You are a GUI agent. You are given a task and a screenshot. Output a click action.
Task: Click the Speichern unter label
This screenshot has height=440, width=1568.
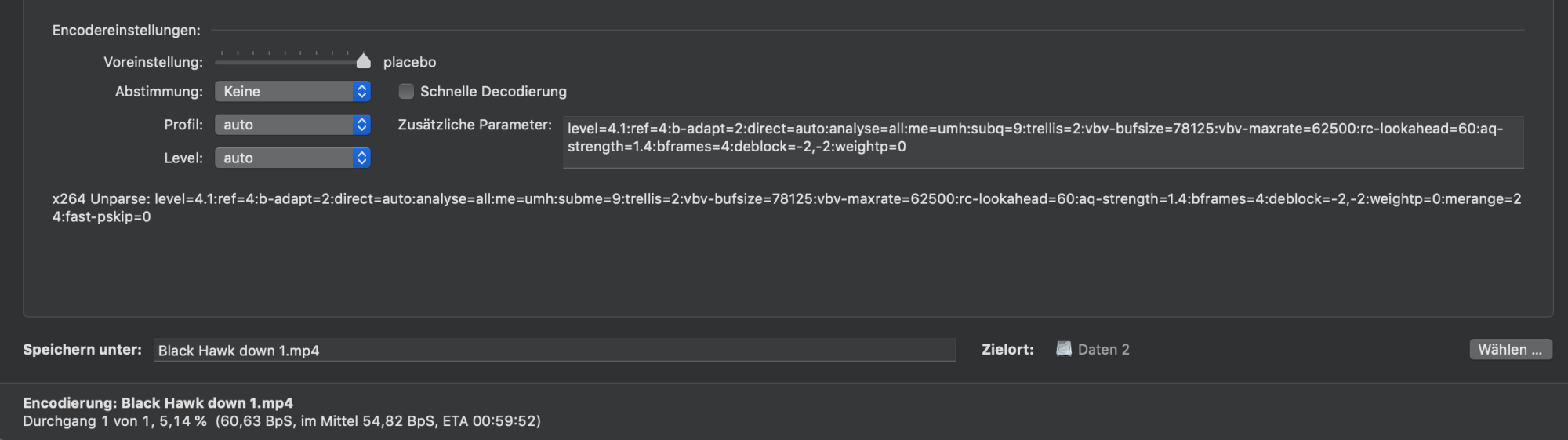[x=82, y=350]
